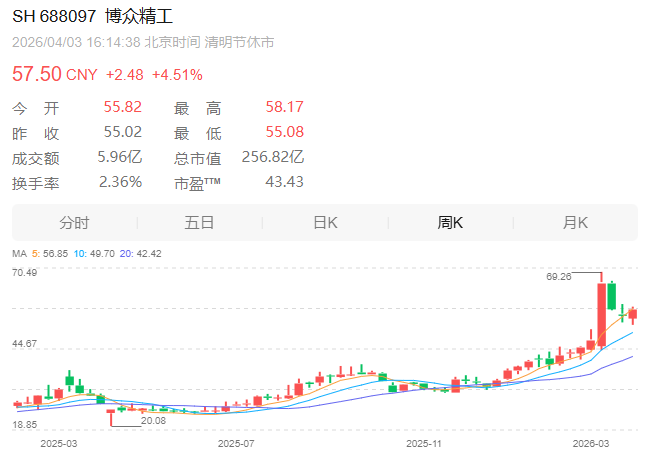
Task: Click the 20.08 low price annotation
Action: (153, 421)
